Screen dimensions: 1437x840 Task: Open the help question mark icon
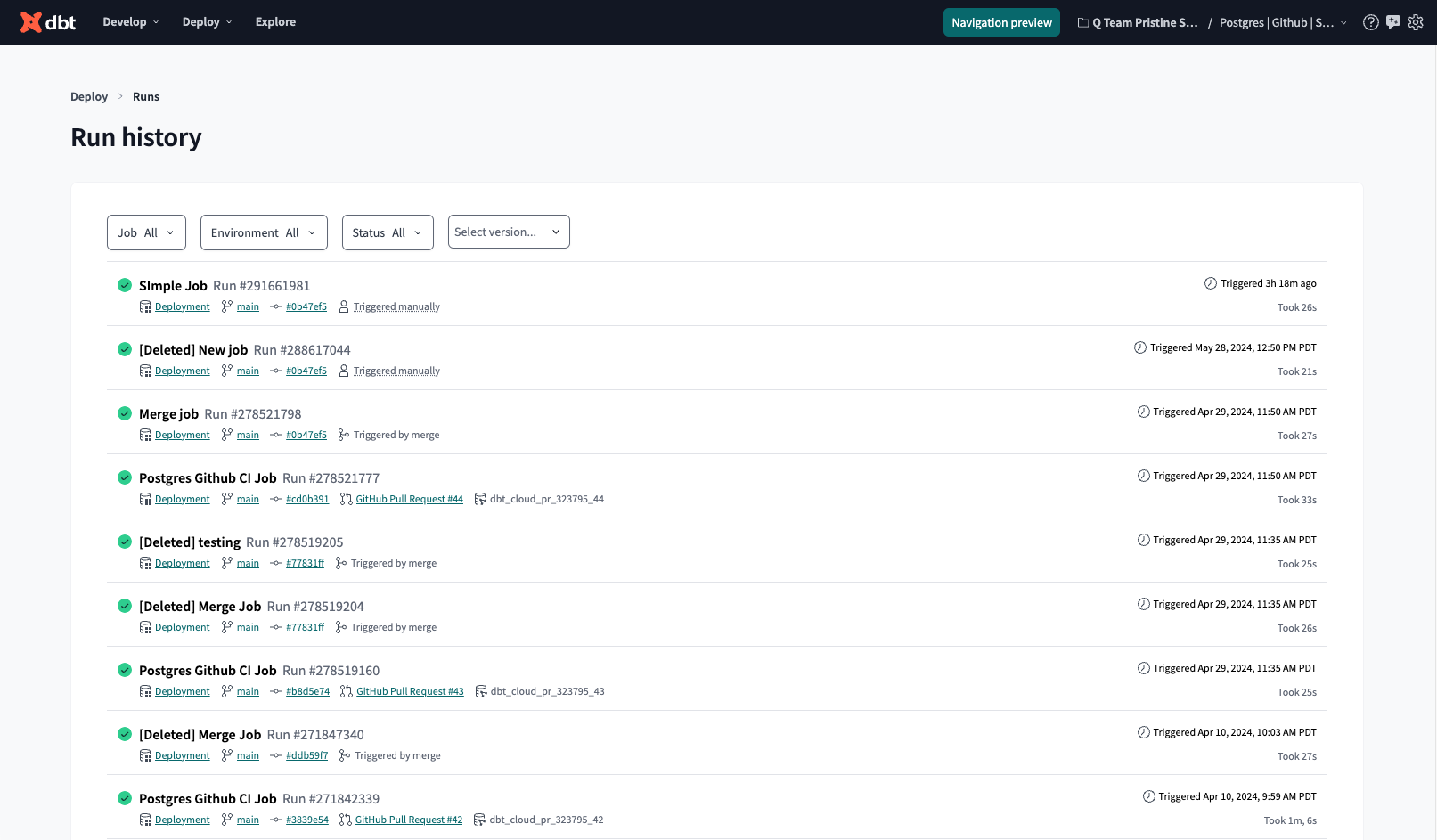coord(1370,21)
